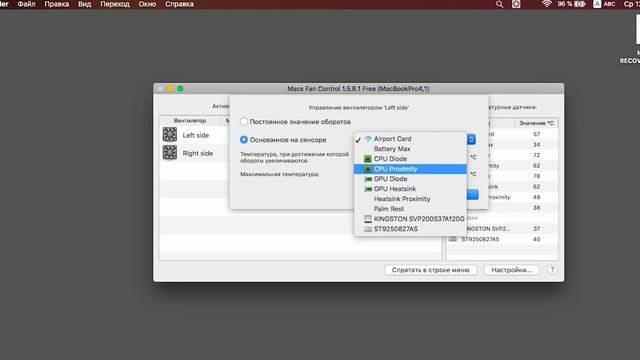Click Left side fan icon
The height and width of the screenshot is (360, 640).
coord(170,135)
